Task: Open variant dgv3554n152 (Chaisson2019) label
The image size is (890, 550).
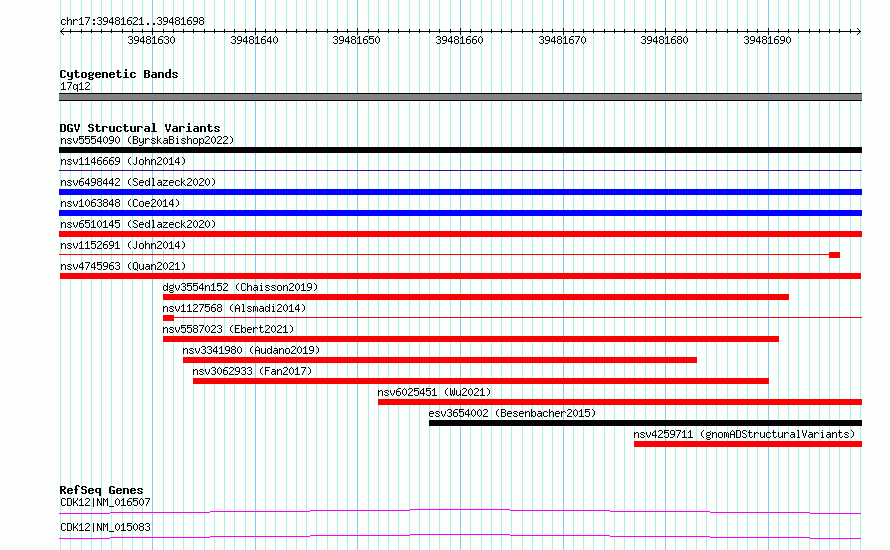Action: (x=240, y=287)
